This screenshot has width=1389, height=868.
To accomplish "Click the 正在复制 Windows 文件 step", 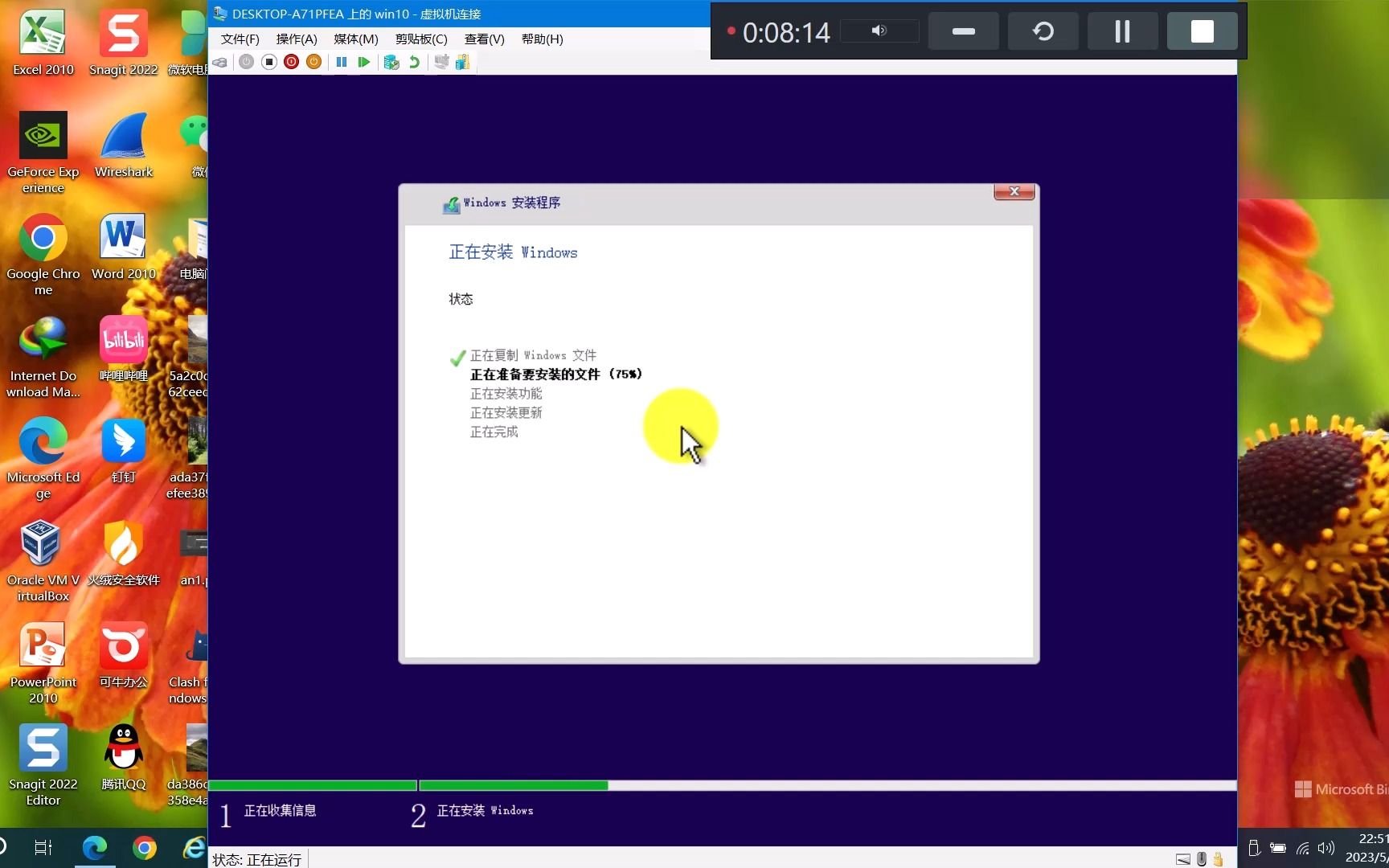I will tap(533, 355).
